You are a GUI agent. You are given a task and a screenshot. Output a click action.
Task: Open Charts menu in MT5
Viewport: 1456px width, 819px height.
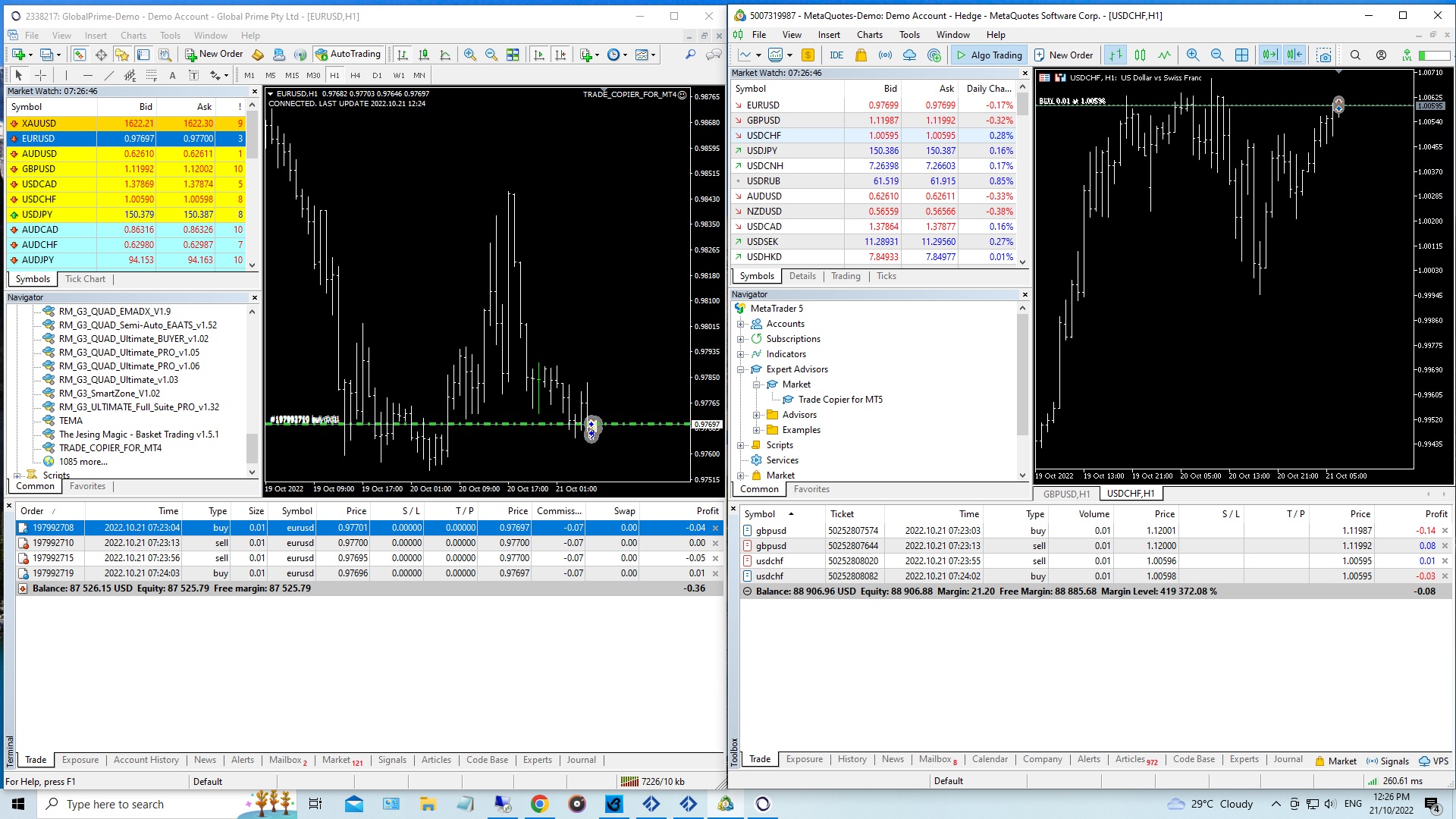869,35
